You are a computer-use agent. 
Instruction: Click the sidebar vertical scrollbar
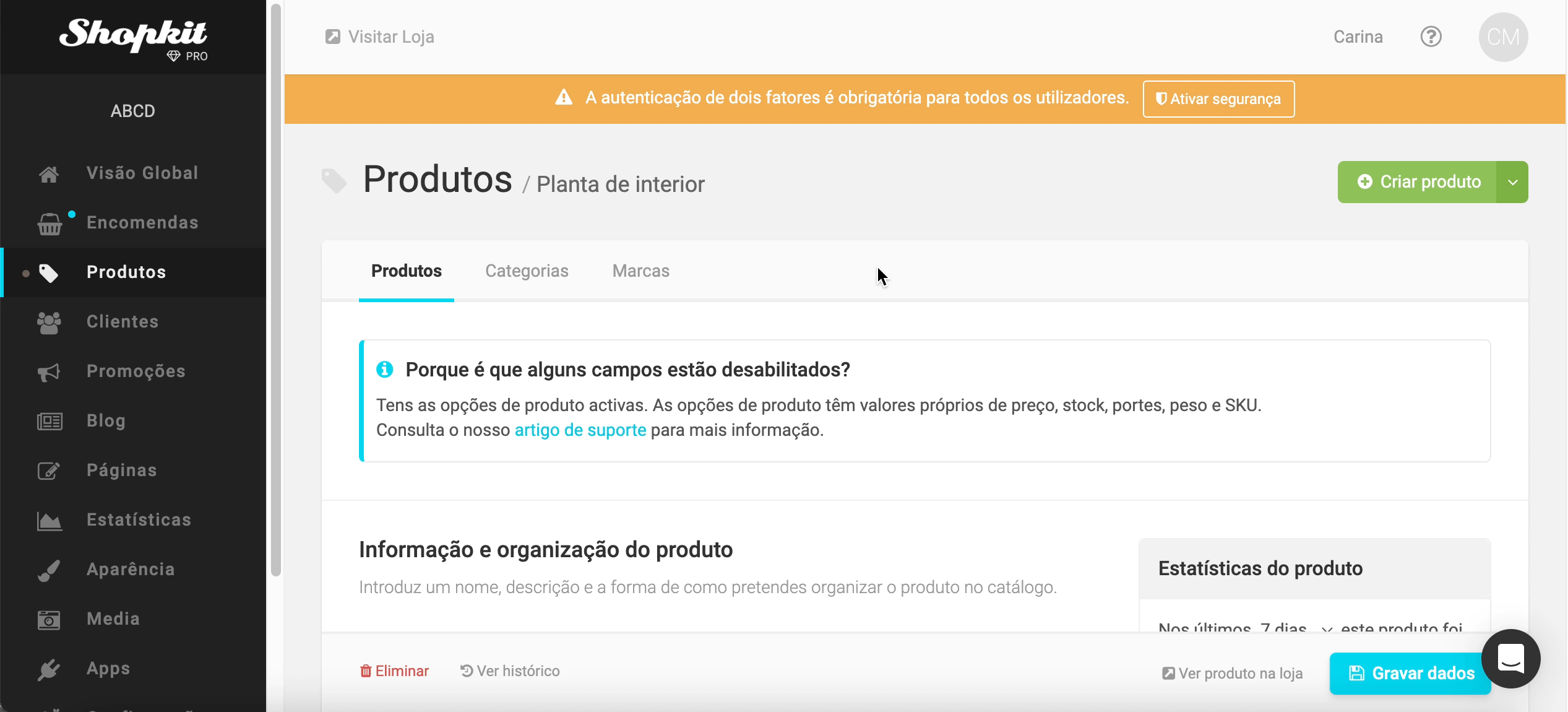pos(276,291)
